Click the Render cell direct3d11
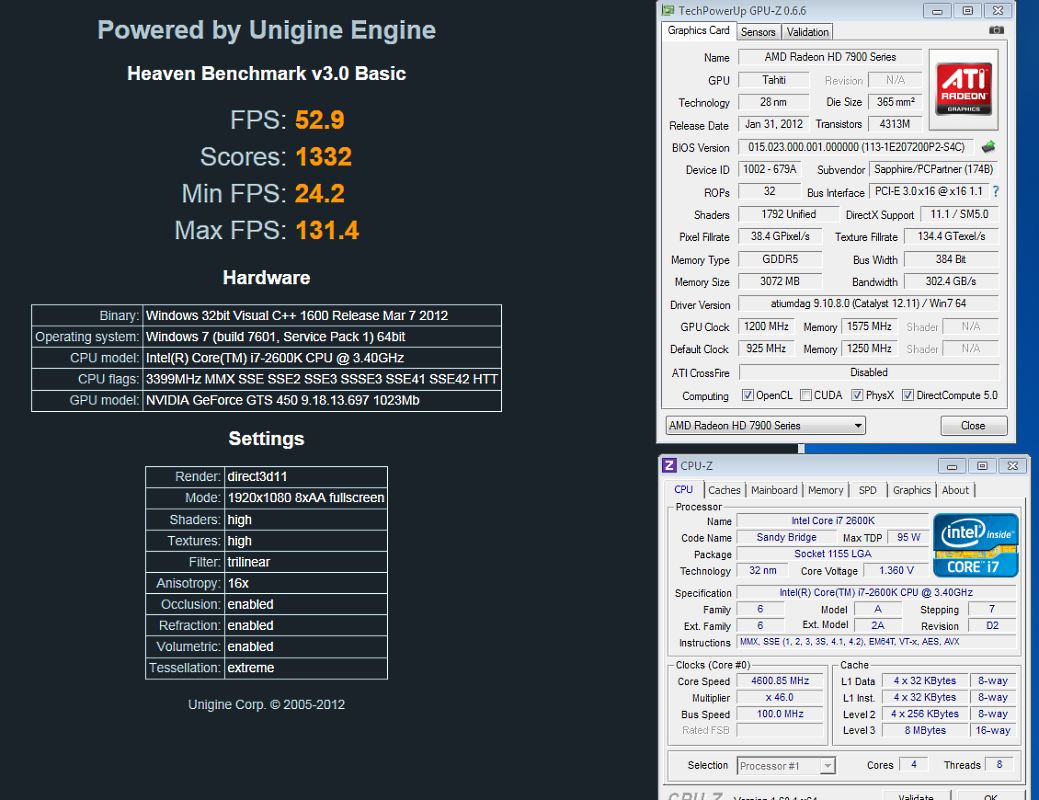Screen dimensions: 1039x800 pyautogui.click(x=306, y=477)
